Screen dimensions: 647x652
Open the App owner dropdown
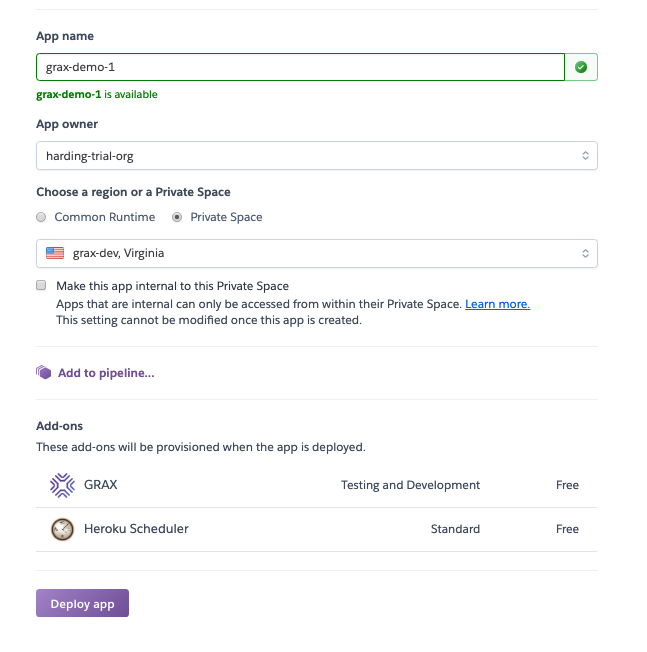(x=316, y=156)
